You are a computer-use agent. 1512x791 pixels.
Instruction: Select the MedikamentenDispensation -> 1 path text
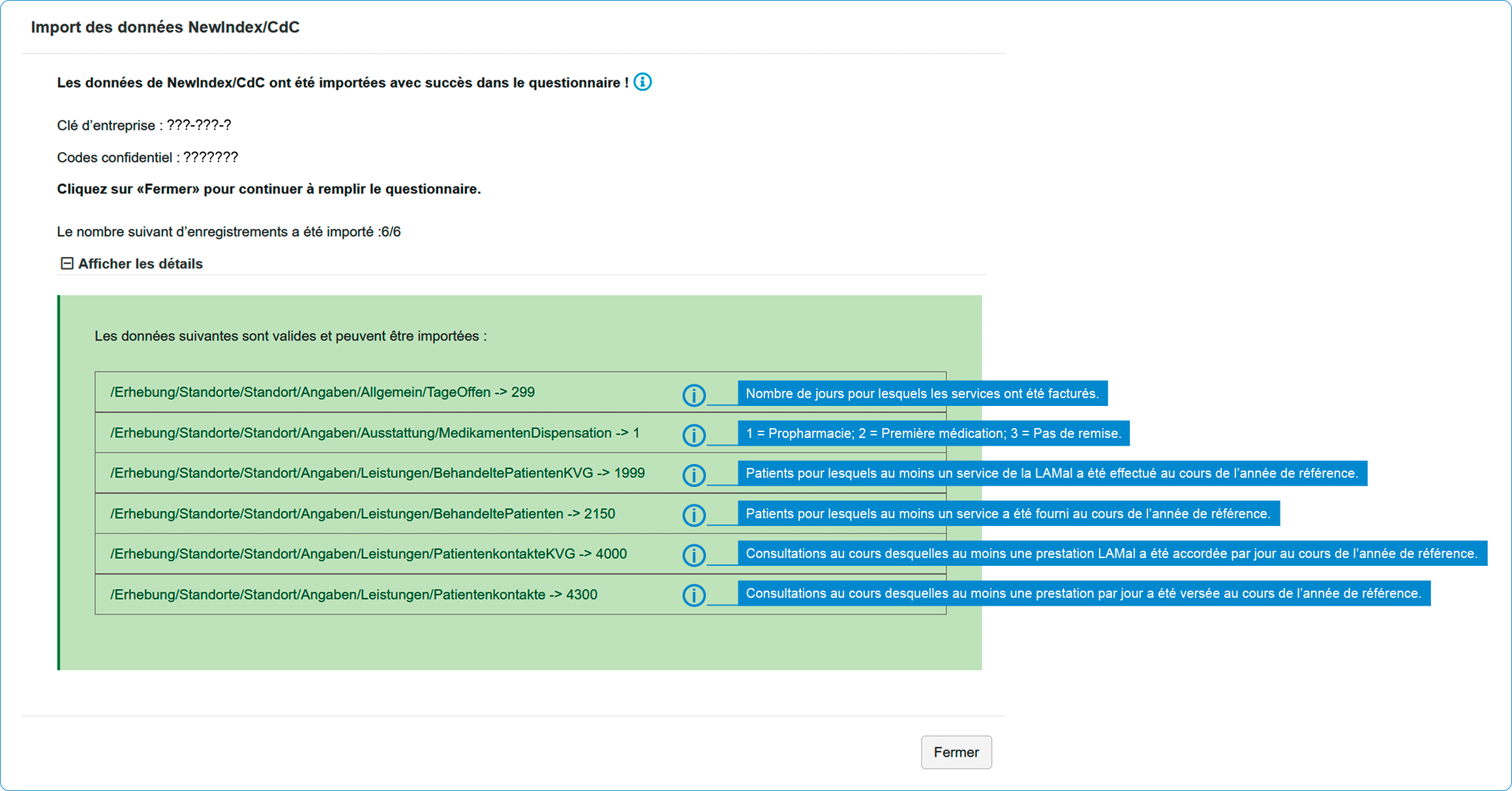374,433
